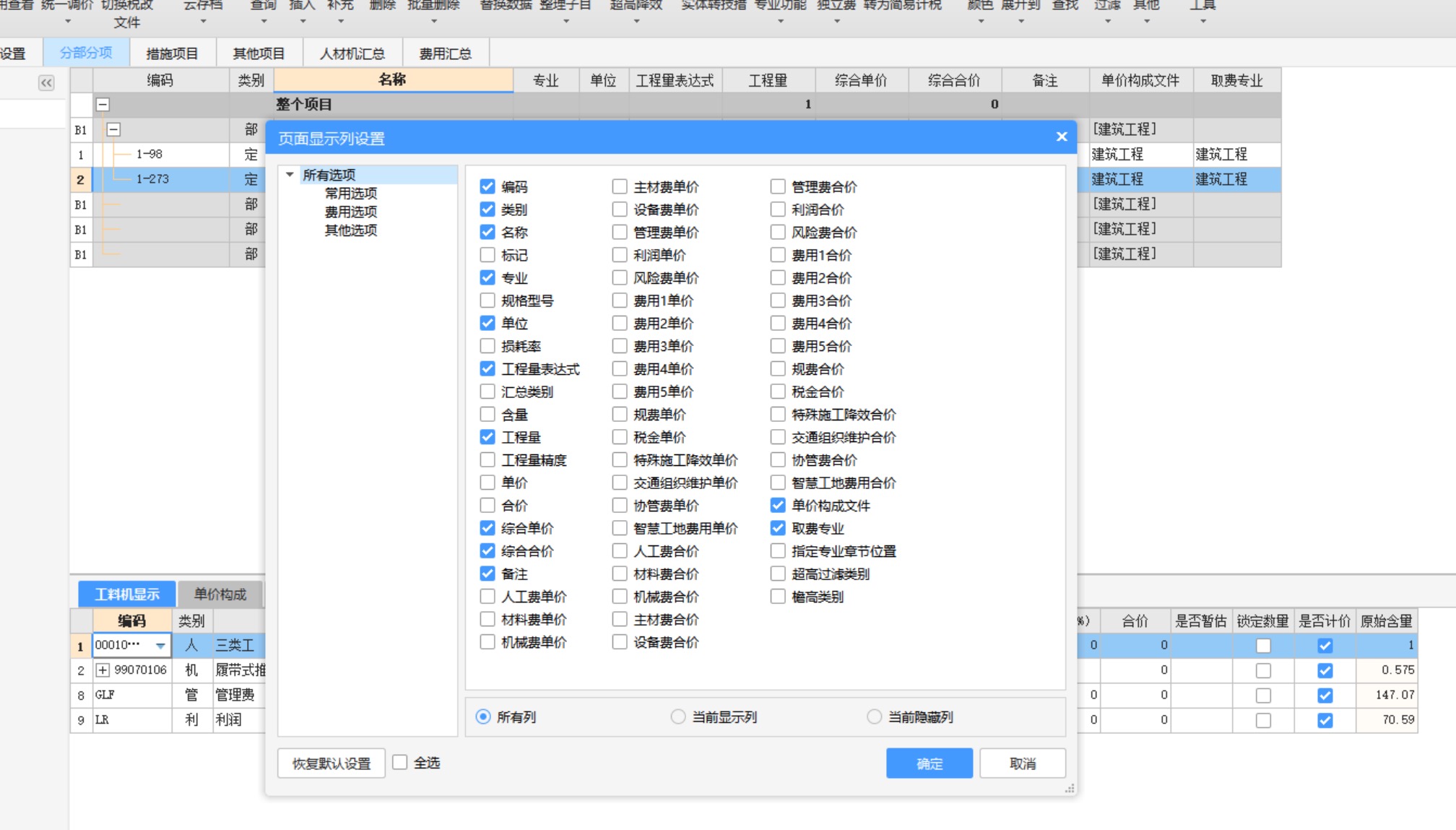Select row with code 1-98
Screen dimensions: 1456x830
149,154
